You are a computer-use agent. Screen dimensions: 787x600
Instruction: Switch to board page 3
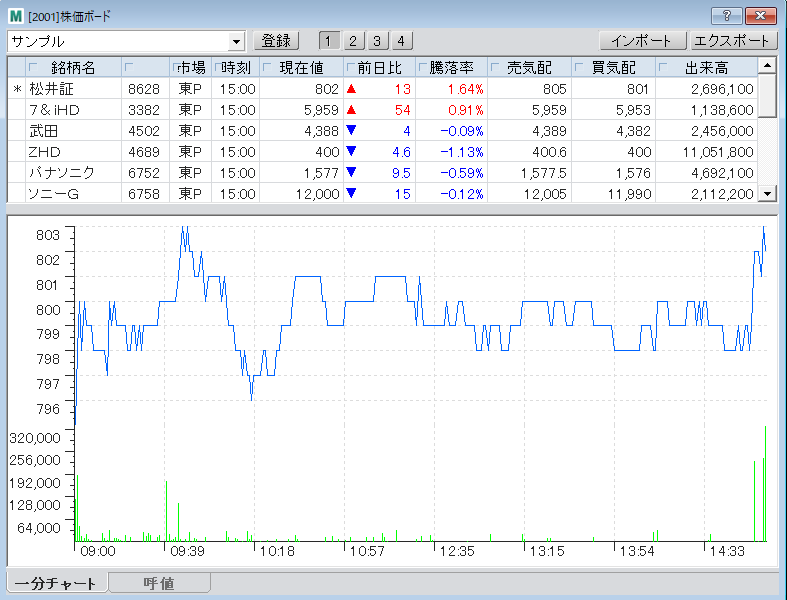coord(377,41)
